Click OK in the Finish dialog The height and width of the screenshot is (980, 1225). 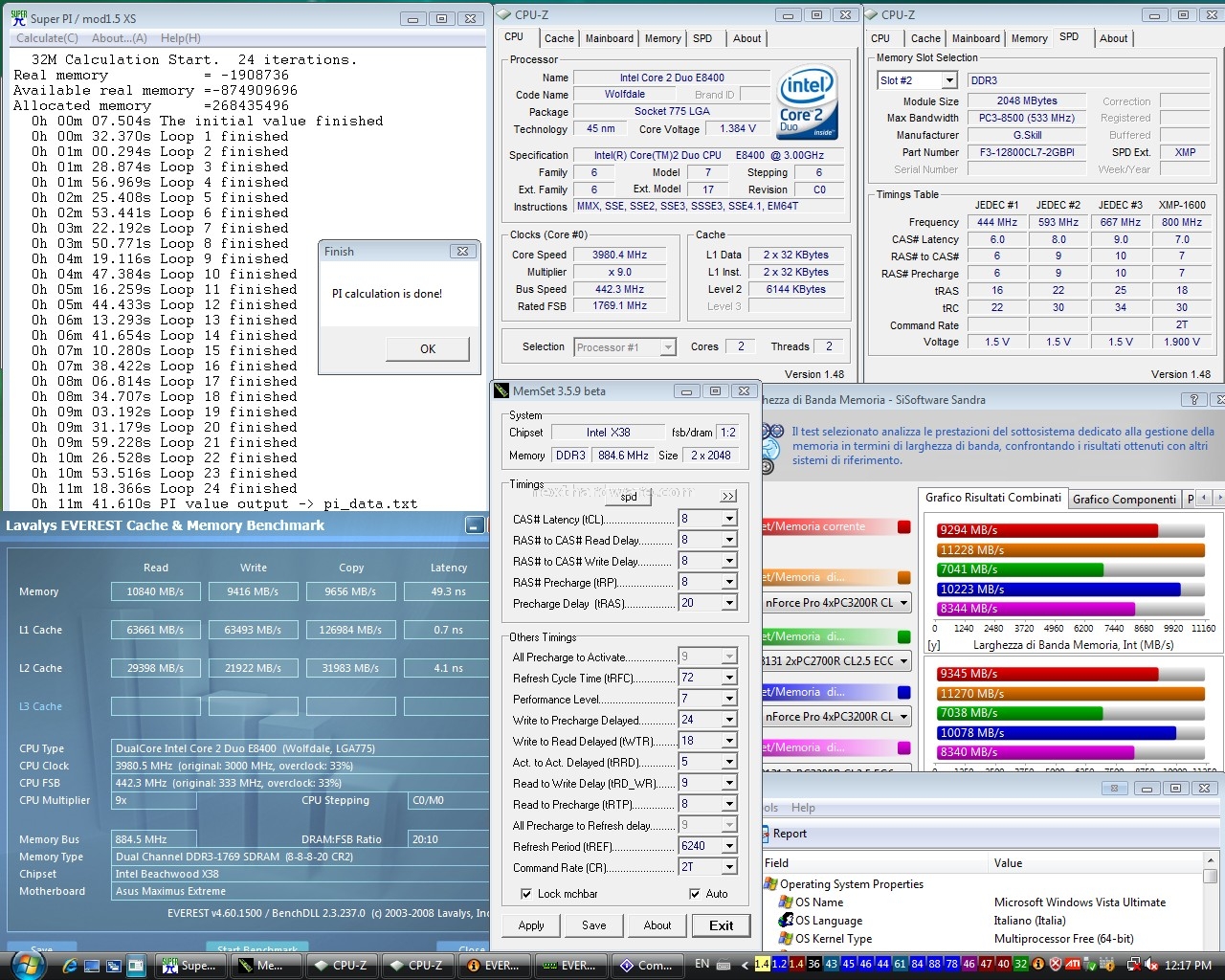(428, 348)
